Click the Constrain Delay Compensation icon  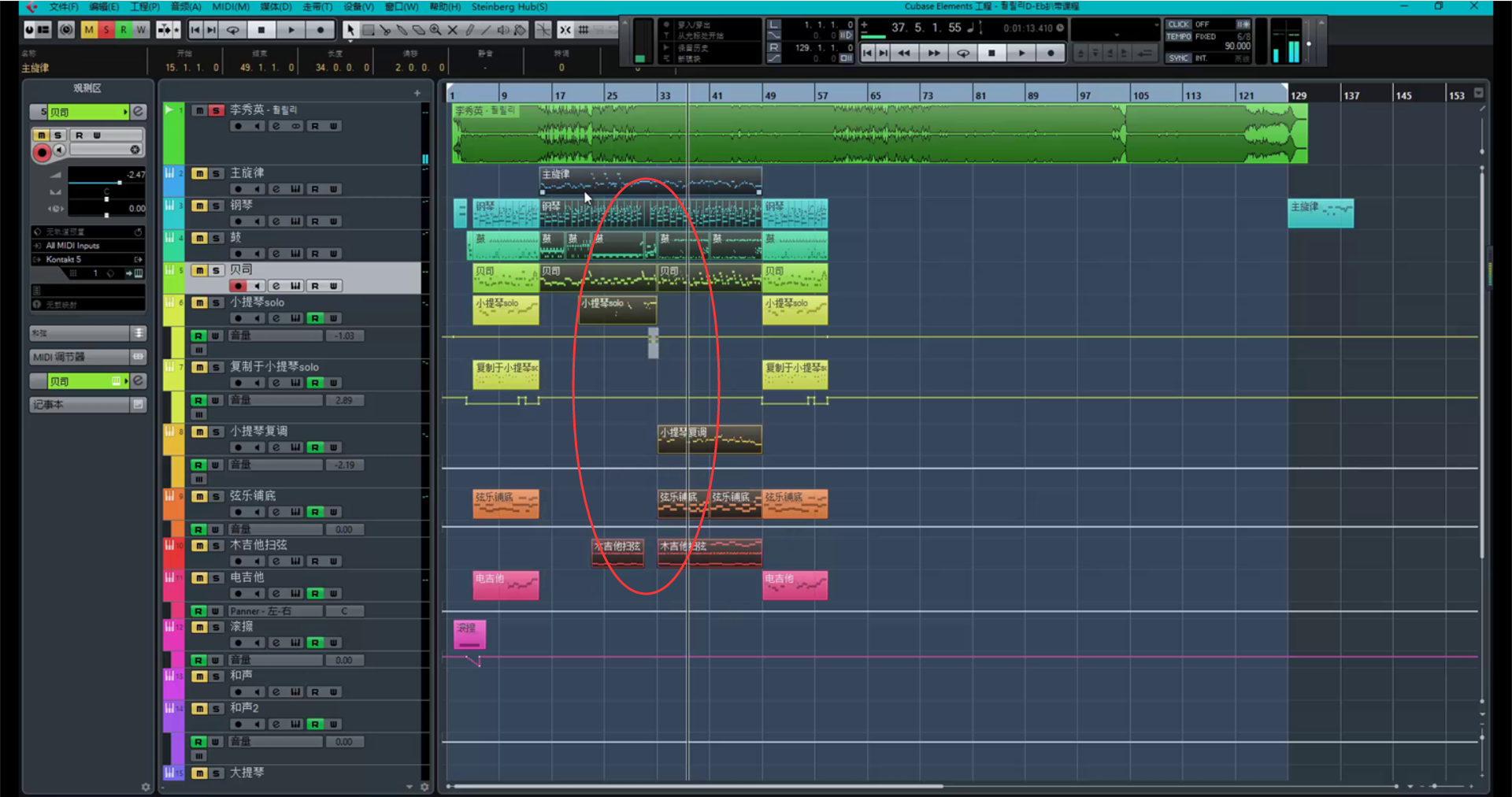coord(66,30)
